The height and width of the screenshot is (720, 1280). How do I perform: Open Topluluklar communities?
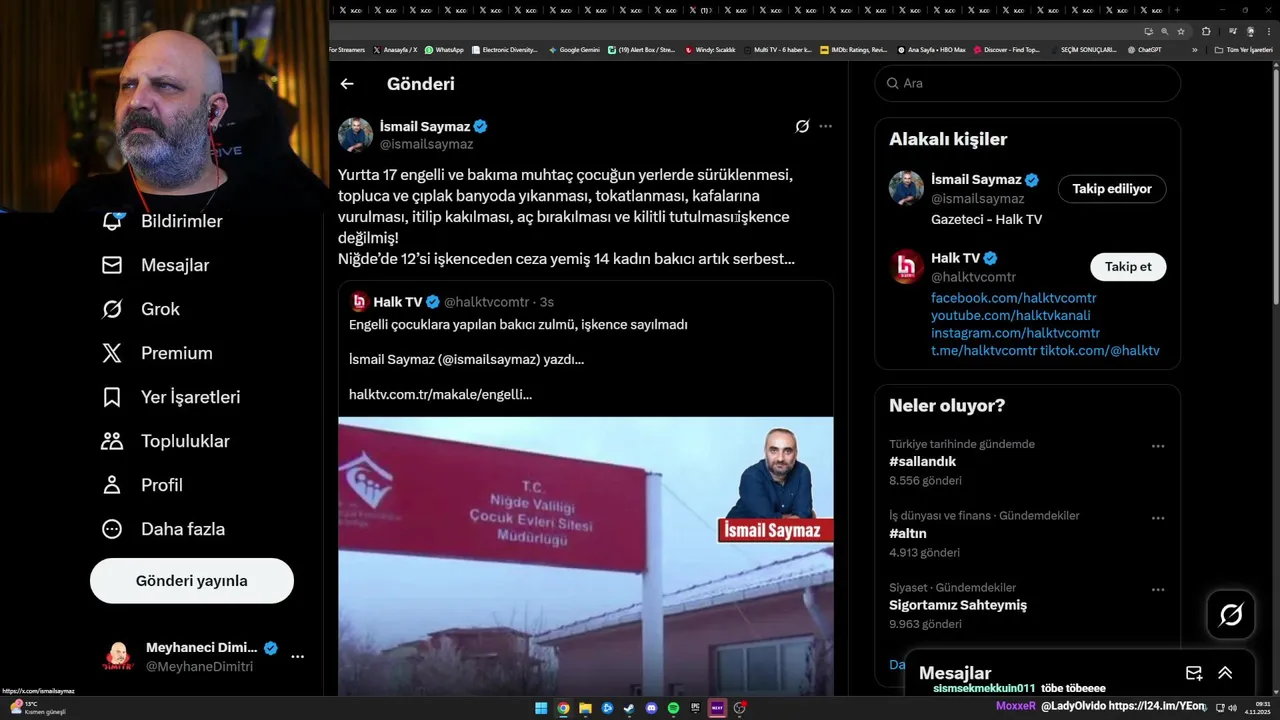click(165, 441)
